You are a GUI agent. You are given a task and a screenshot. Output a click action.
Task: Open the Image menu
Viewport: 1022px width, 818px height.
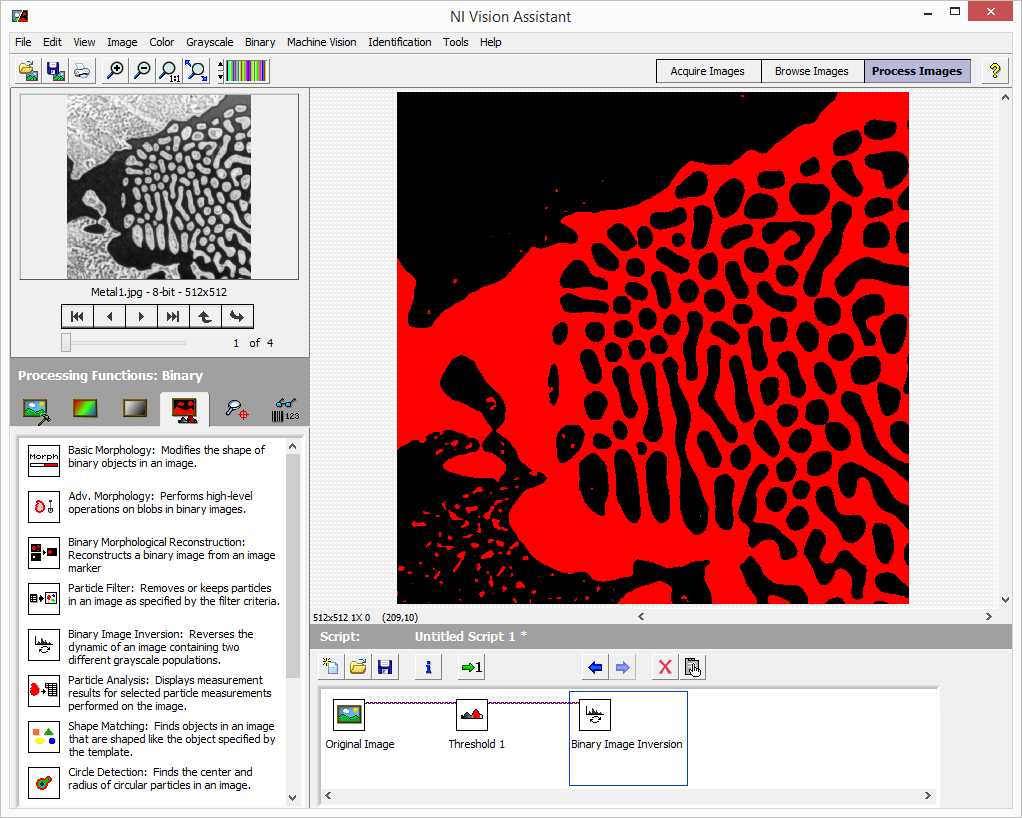(x=122, y=42)
